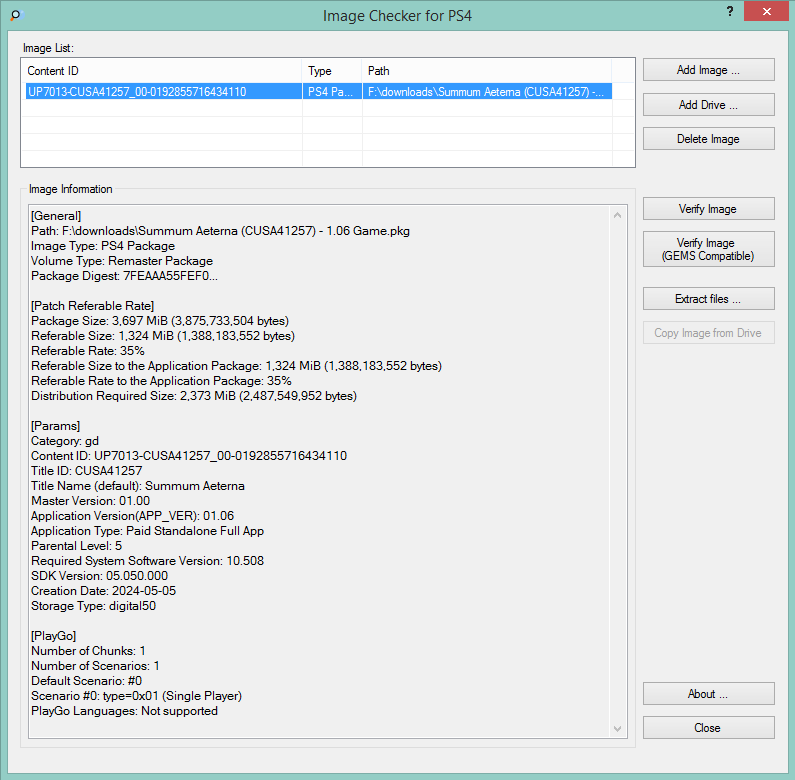795x780 pixels.
Task: Close the window with the red X
Action: 765,12
